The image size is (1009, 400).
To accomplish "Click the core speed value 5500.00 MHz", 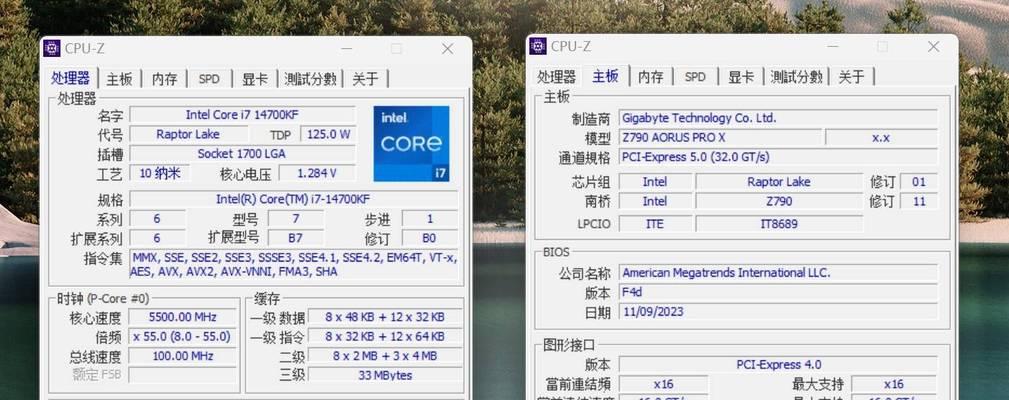I will [183, 317].
